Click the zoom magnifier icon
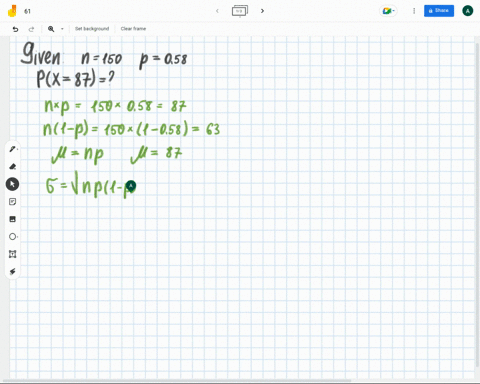 51,29
